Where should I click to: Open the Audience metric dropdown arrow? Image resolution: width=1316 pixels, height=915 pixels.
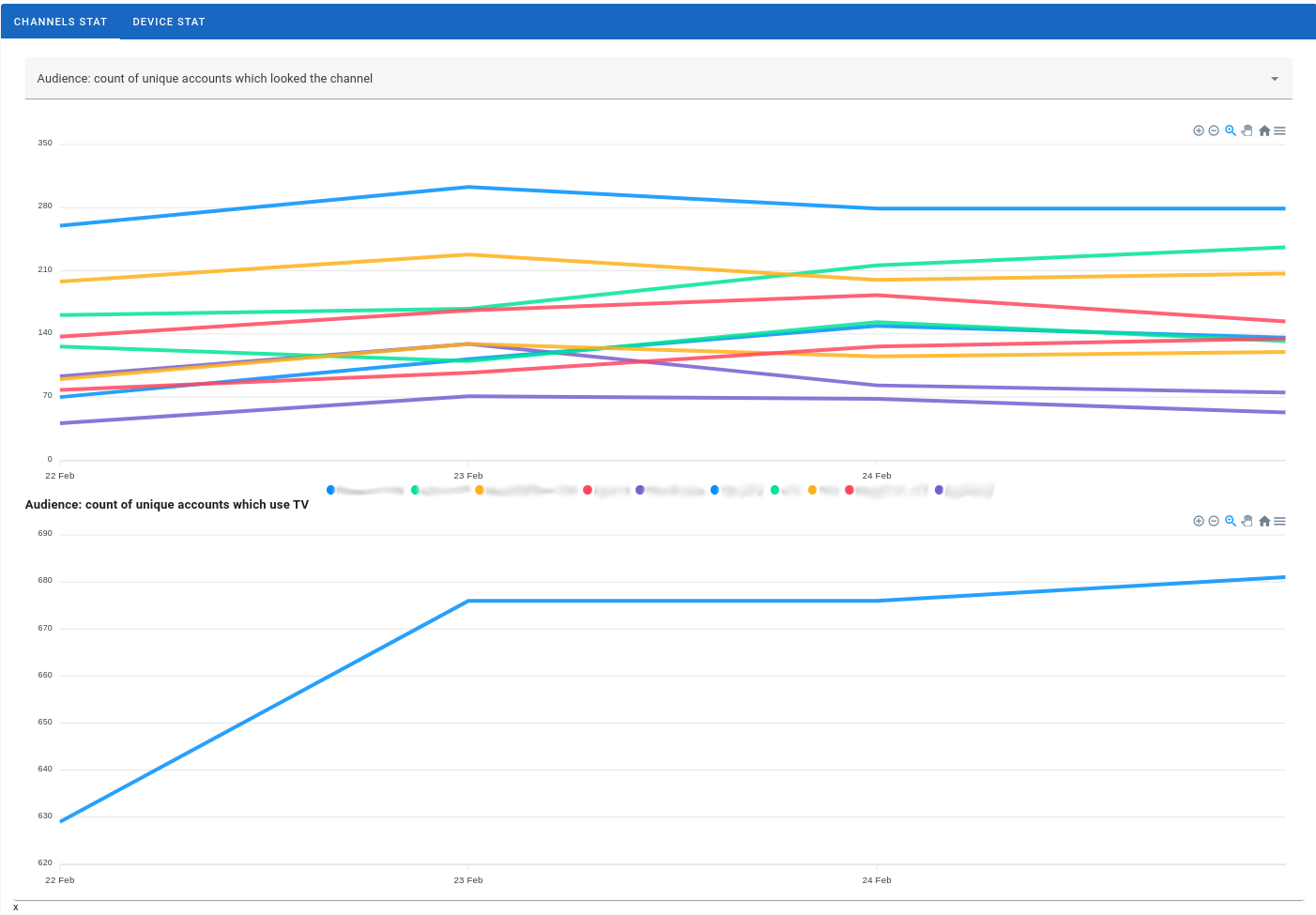tap(1274, 79)
